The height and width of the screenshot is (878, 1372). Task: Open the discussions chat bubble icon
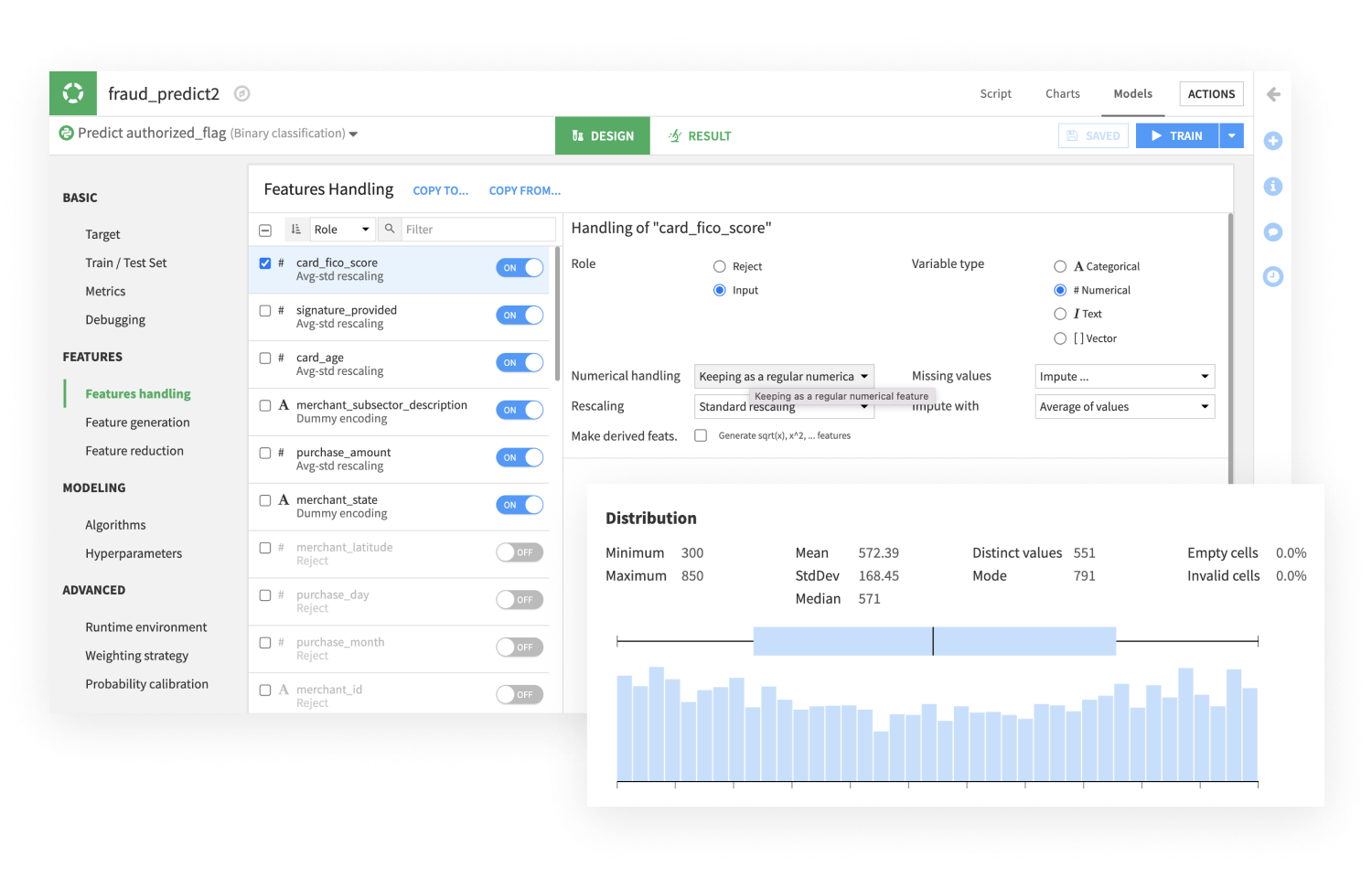point(1272,231)
